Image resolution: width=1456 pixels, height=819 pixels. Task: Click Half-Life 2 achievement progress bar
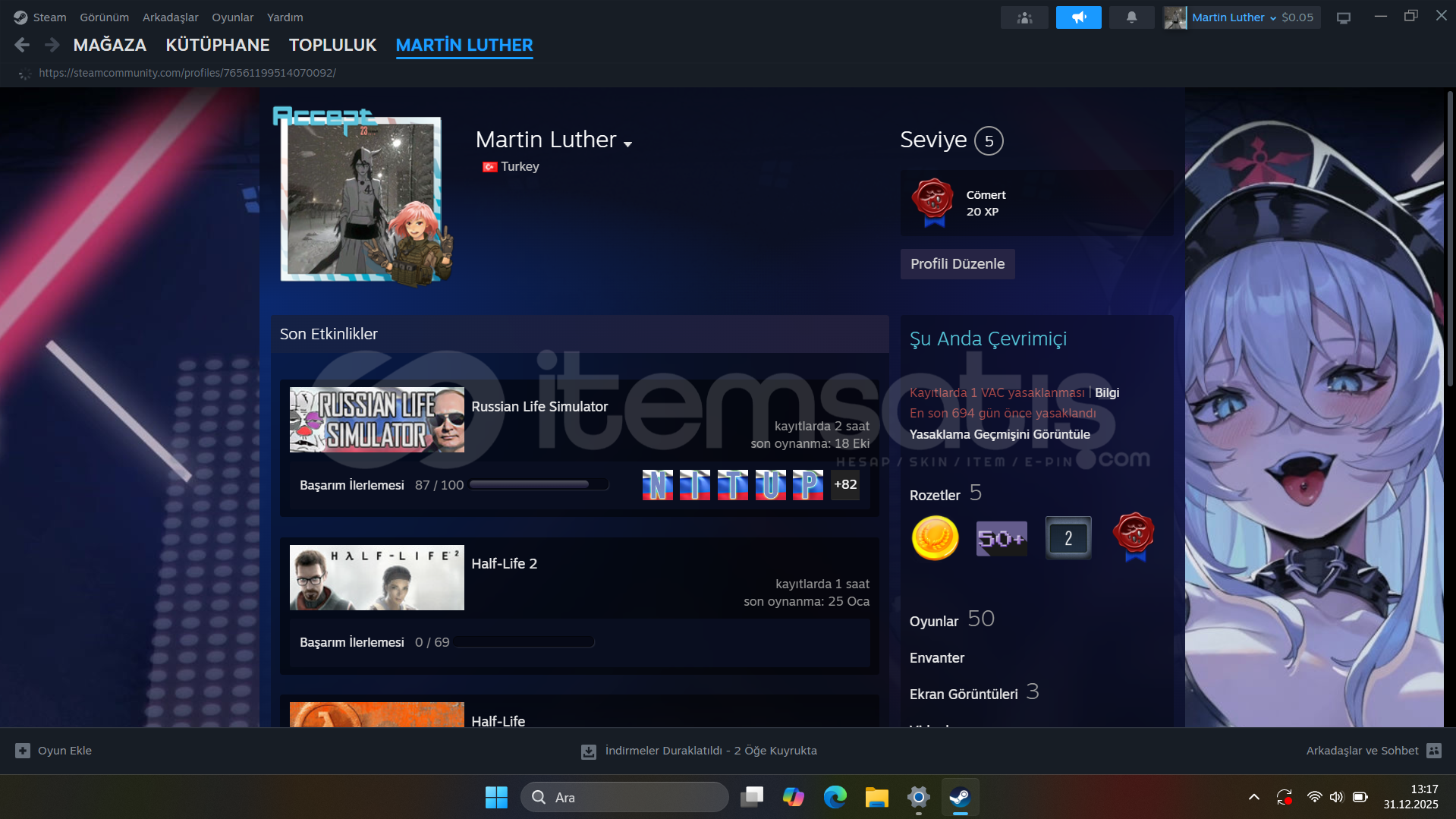pyautogui.click(x=524, y=642)
